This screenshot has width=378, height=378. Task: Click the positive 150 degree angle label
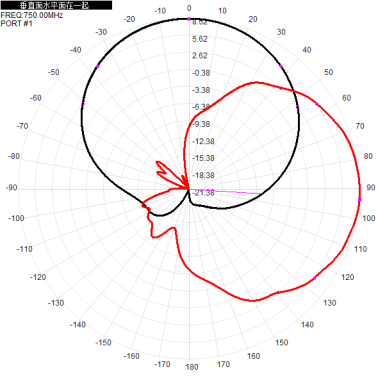(x=282, y=343)
